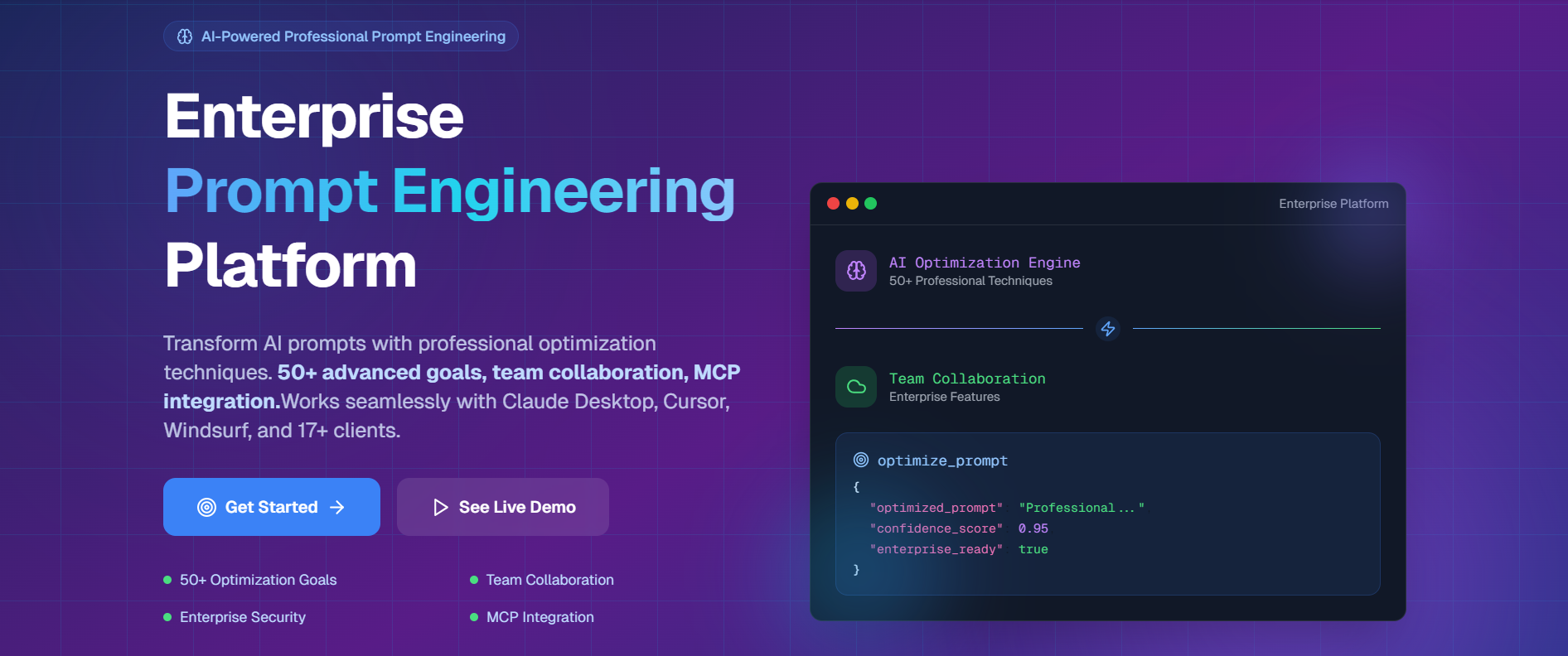Click the cloud icon beside Team Collaboration
This screenshot has height=656, width=1568.
point(856,387)
